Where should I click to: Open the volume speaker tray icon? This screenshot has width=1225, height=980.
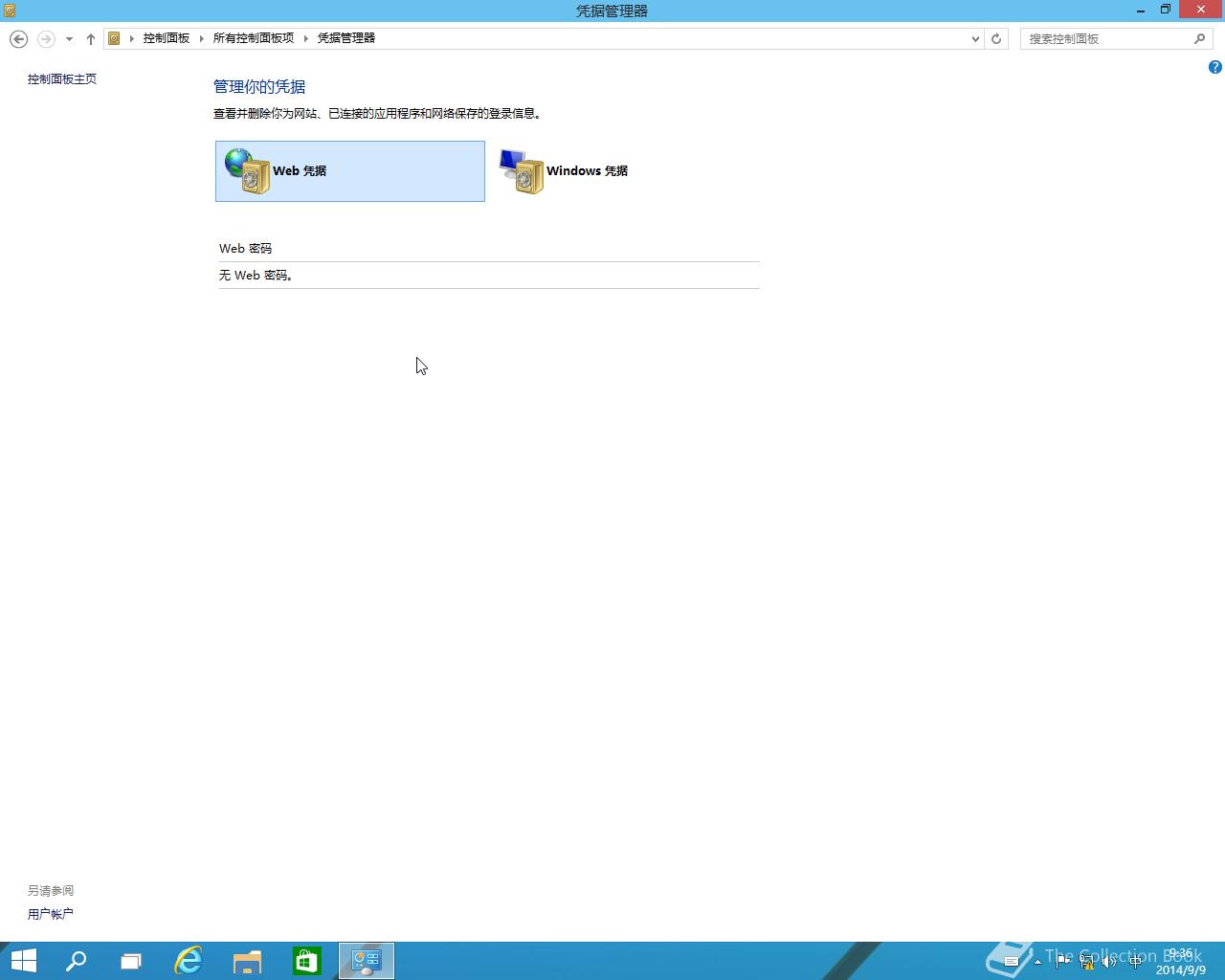pyautogui.click(x=1110, y=962)
